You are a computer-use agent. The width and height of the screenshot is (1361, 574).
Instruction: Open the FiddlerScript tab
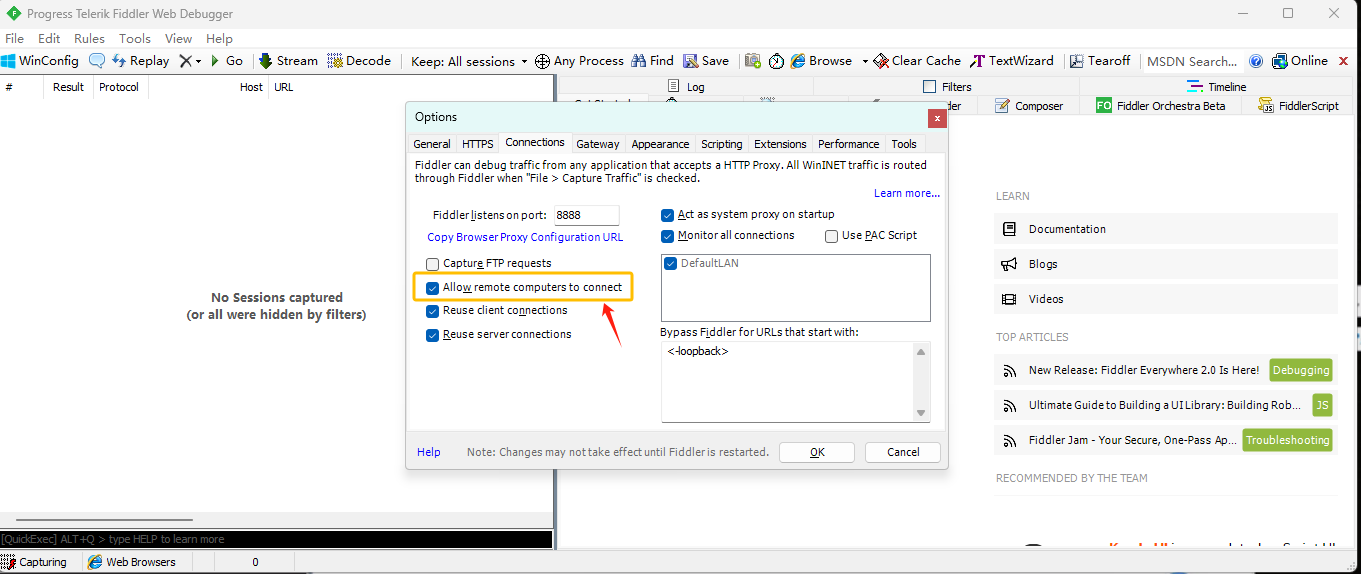click(1298, 106)
